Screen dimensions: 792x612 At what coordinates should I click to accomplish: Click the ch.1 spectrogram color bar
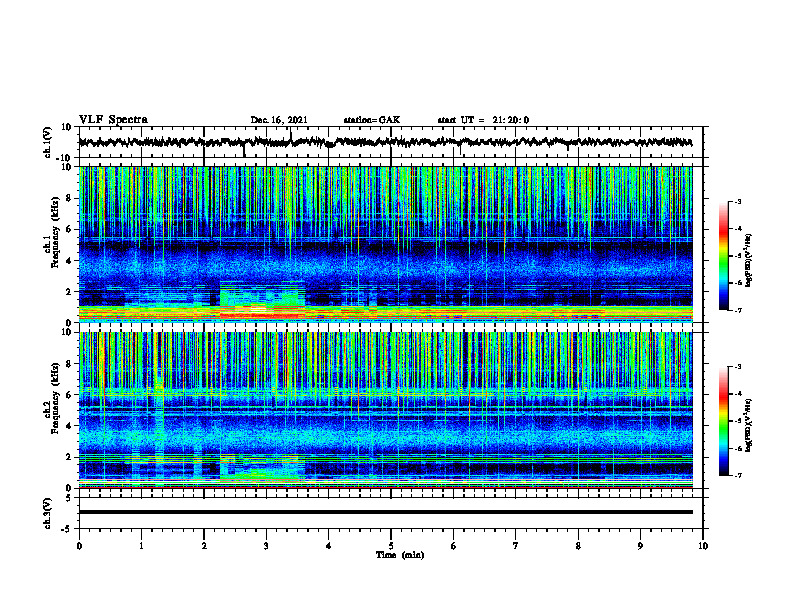coord(723,256)
